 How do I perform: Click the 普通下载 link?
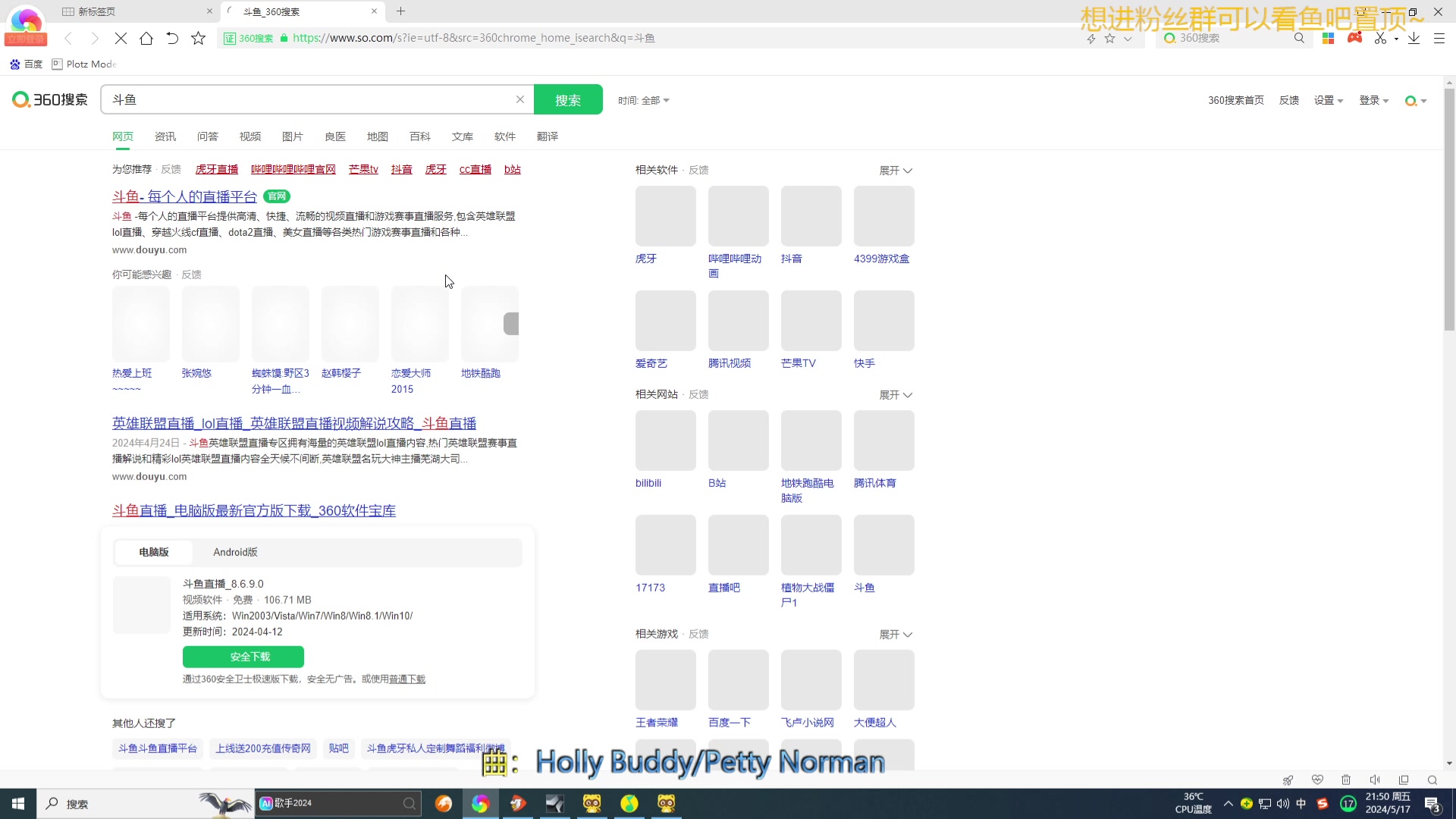point(407,679)
